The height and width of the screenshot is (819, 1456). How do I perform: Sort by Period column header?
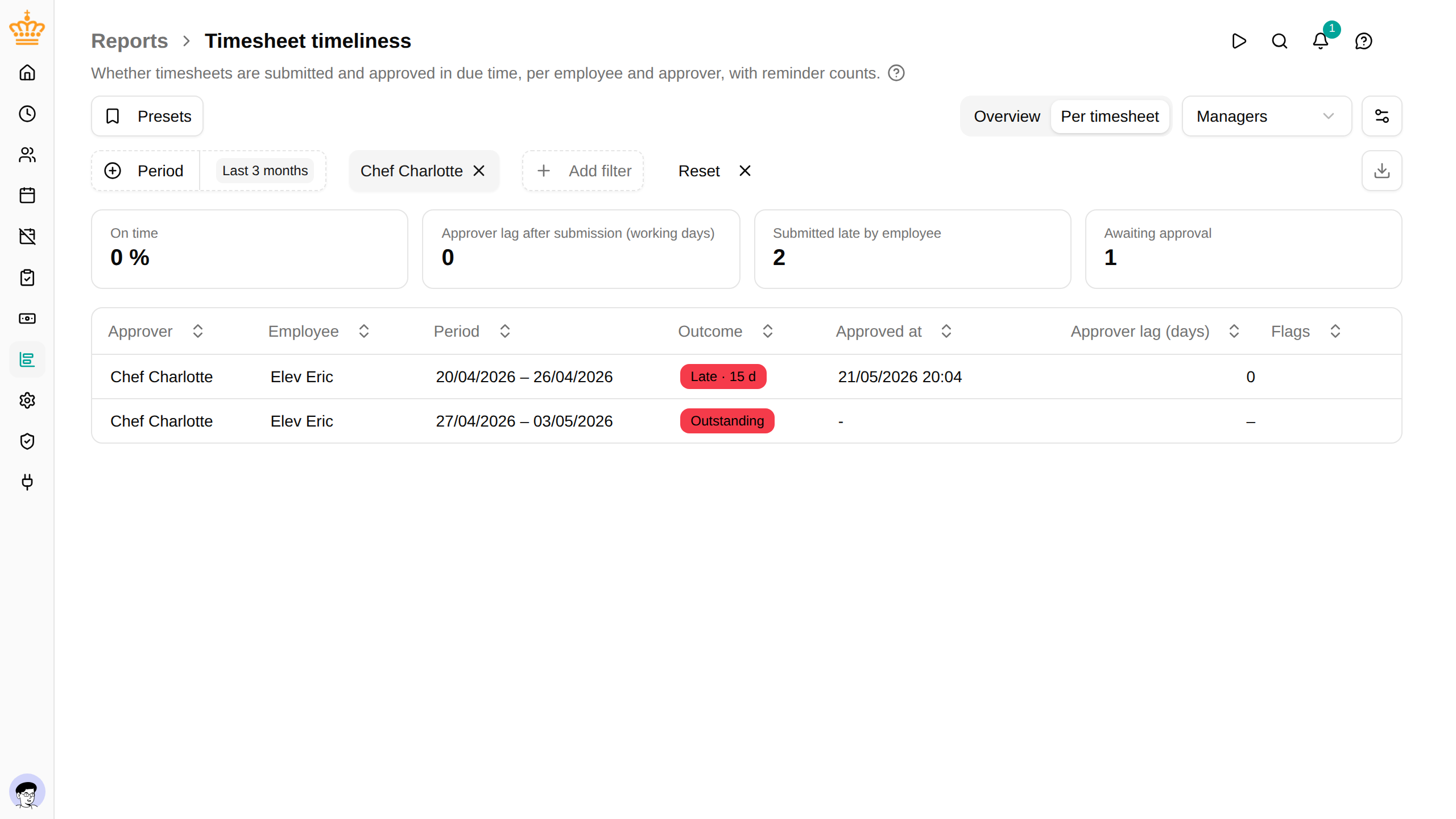tap(472, 331)
